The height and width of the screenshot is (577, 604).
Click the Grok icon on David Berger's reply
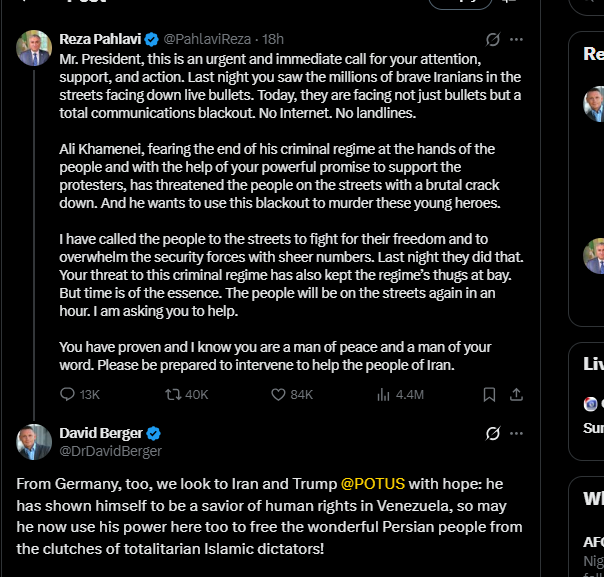(x=492, y=433)
